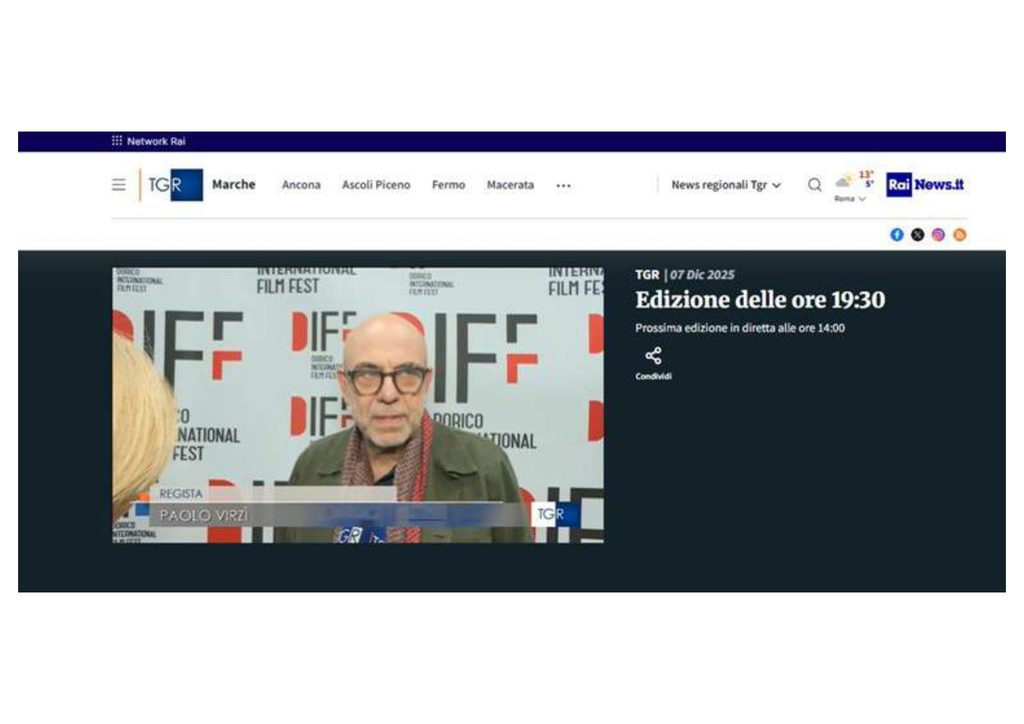This screenshot has width=1024, height=724.
Task: Select the Ascoli Piceno menu item
Action: 376,185
